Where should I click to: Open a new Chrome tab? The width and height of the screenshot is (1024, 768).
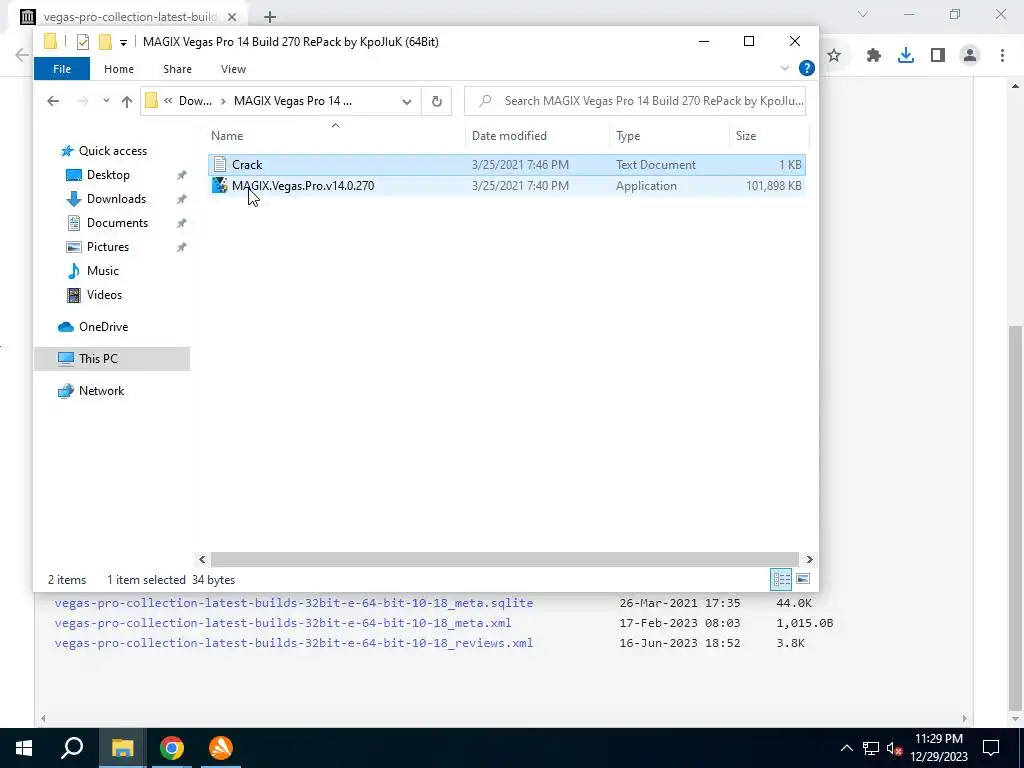(x=270, y=17)
